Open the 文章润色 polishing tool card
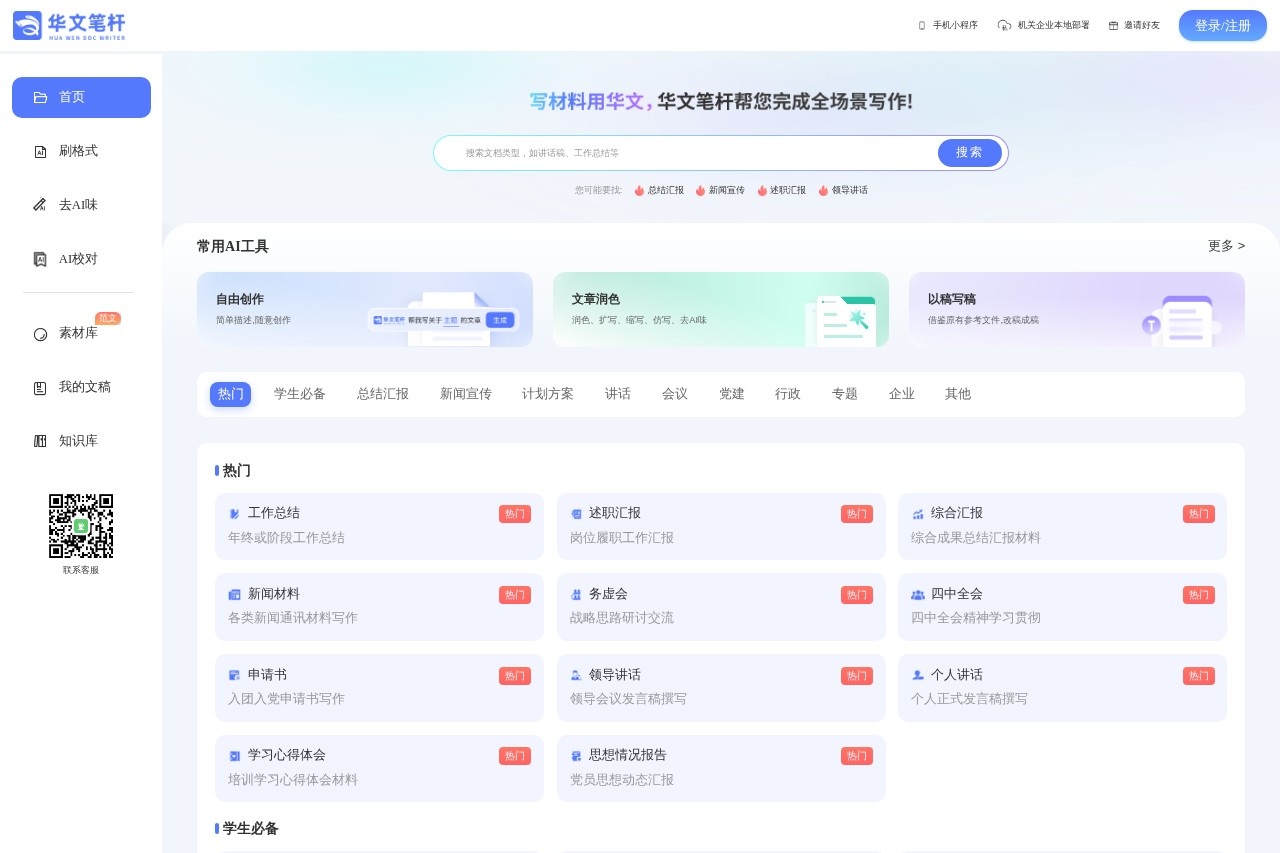This screenshot has height=853, width=1280. point(721,310)
